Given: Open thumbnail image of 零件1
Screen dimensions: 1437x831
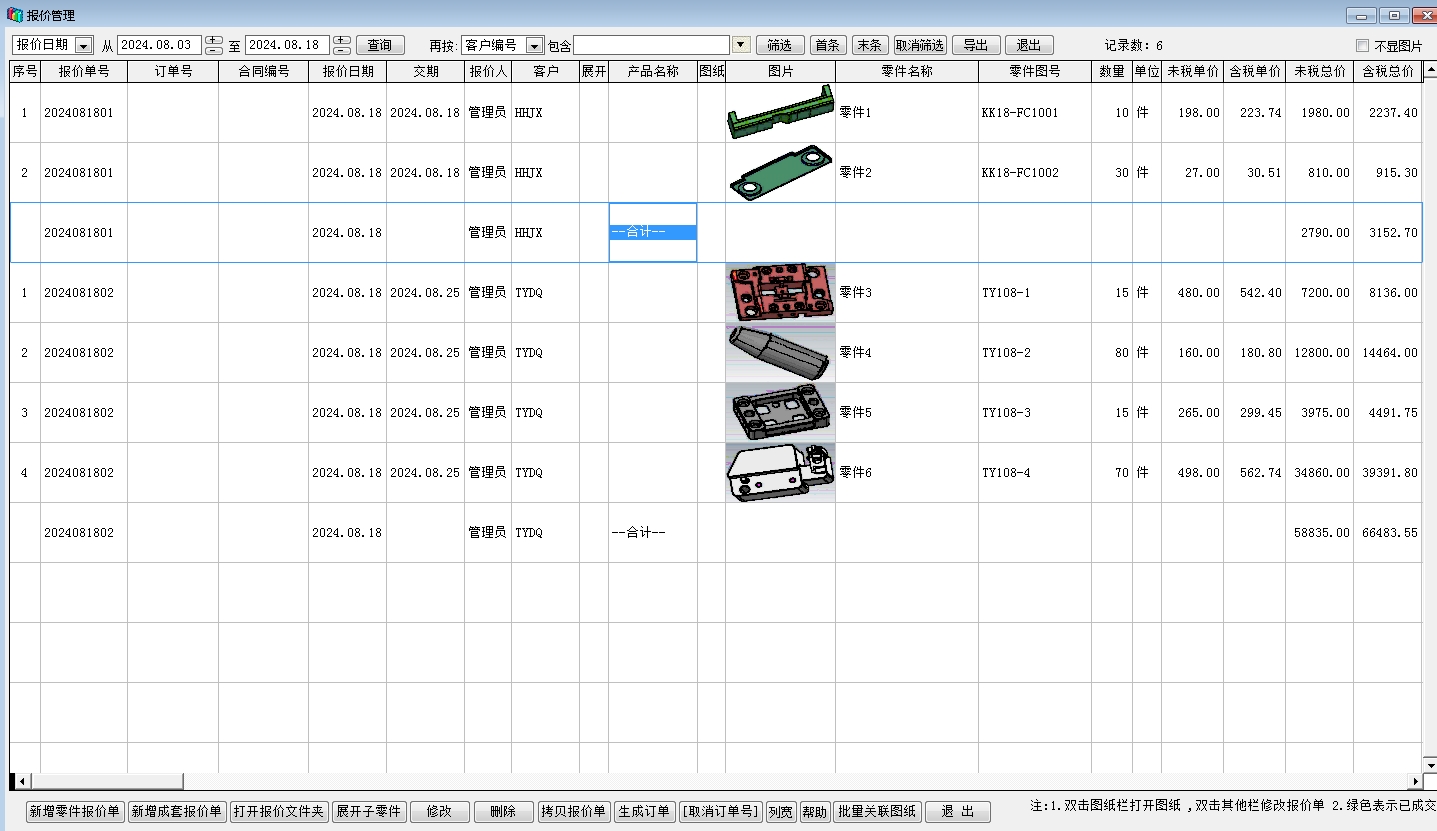Looking at the screenshot, I should pyautogui.click(x=780, y=112).
